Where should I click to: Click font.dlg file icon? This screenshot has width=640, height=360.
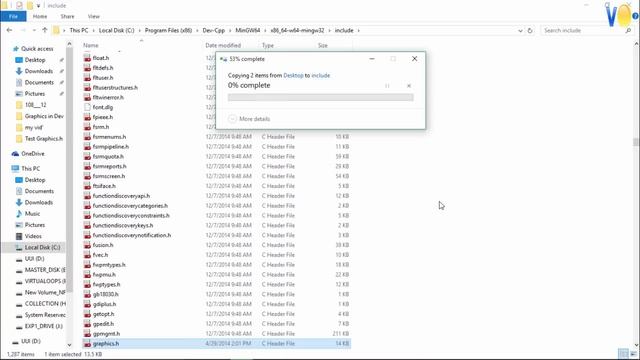(x=87, y=107)
